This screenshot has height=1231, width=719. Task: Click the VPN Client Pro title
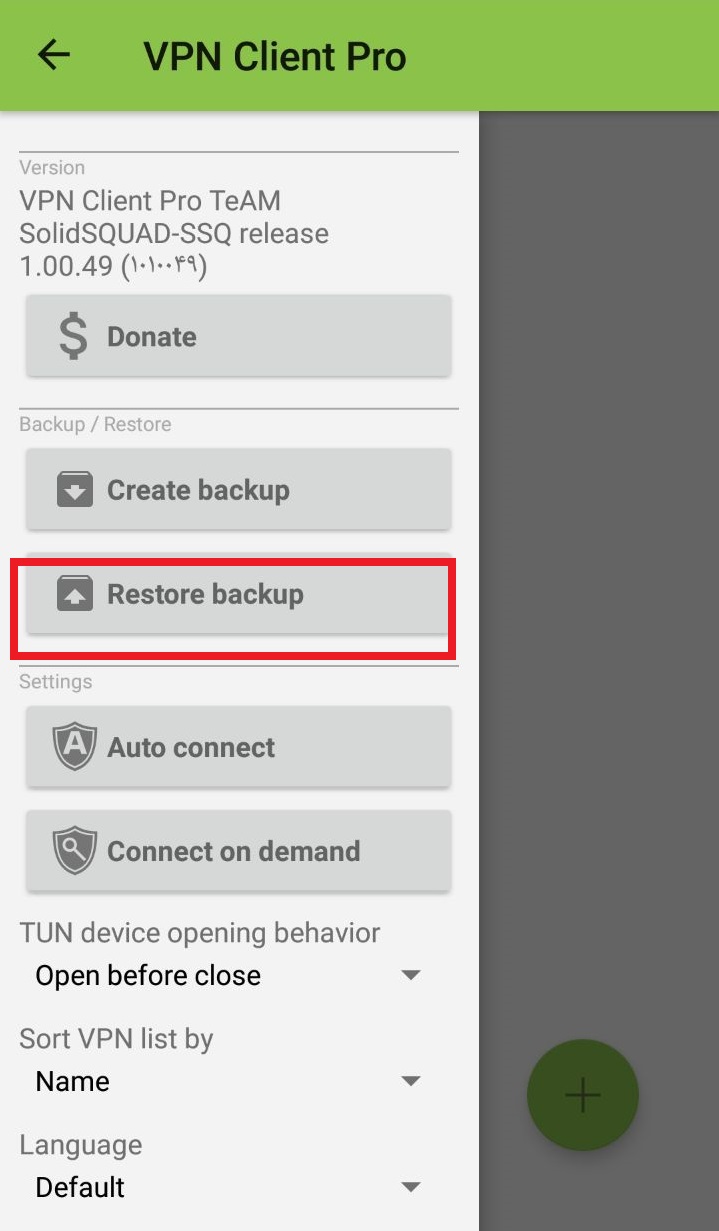coord(275,56)
